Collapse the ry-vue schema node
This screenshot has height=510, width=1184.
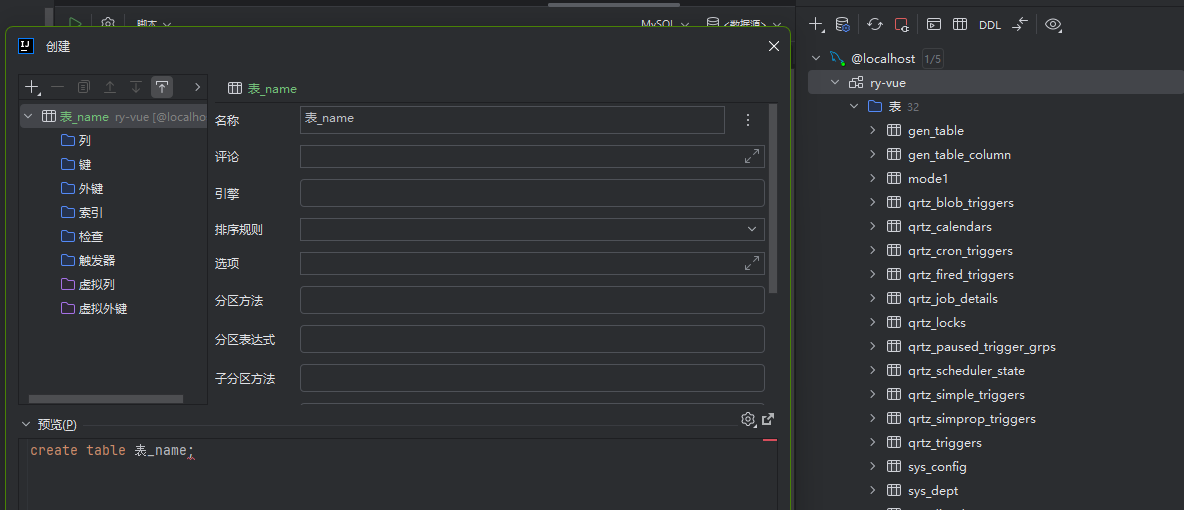point(835,83)
